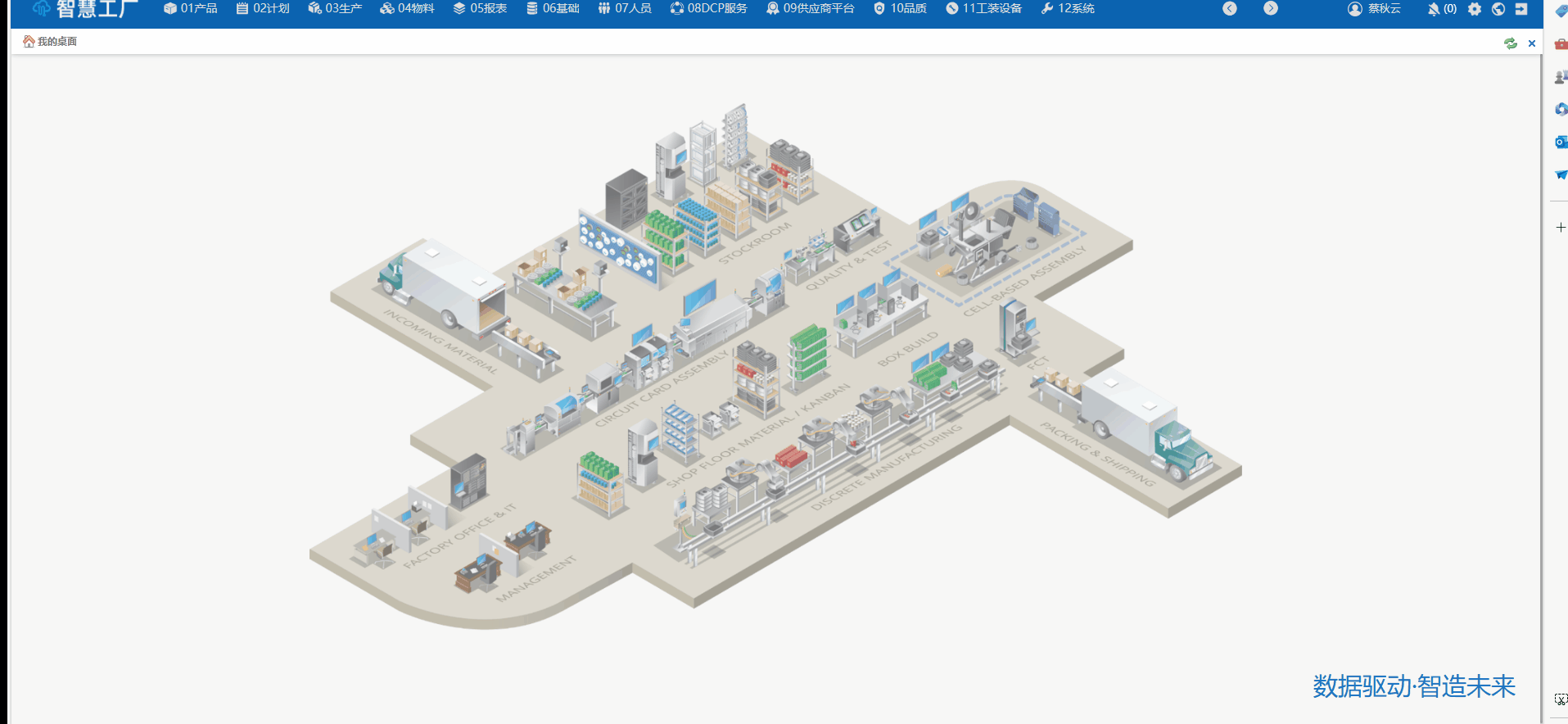Open Outlook from the browser sidebar
Screen dimensions: 1568x724
tap(1561, 142)
